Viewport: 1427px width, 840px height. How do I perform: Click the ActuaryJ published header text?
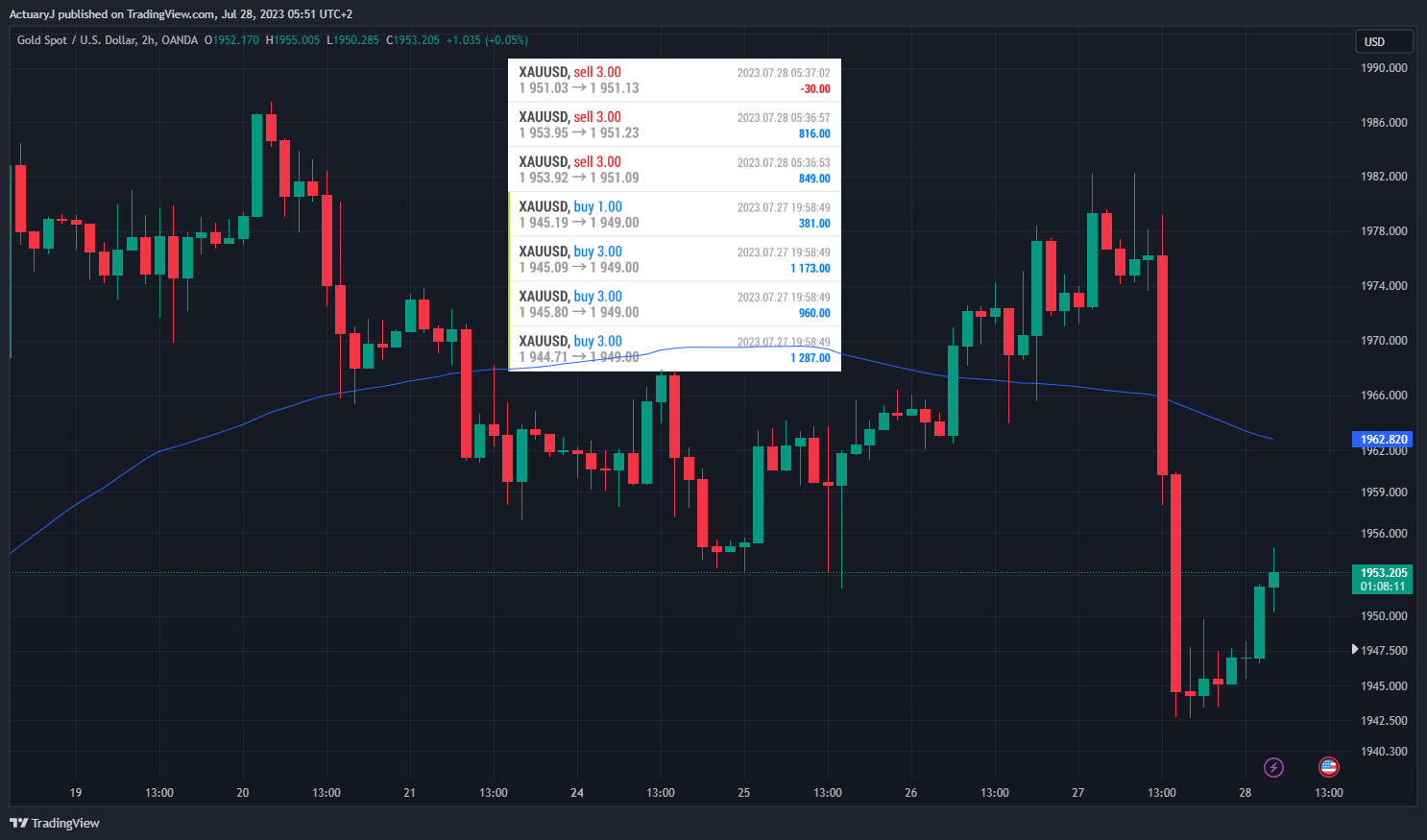tap(181, 13)
